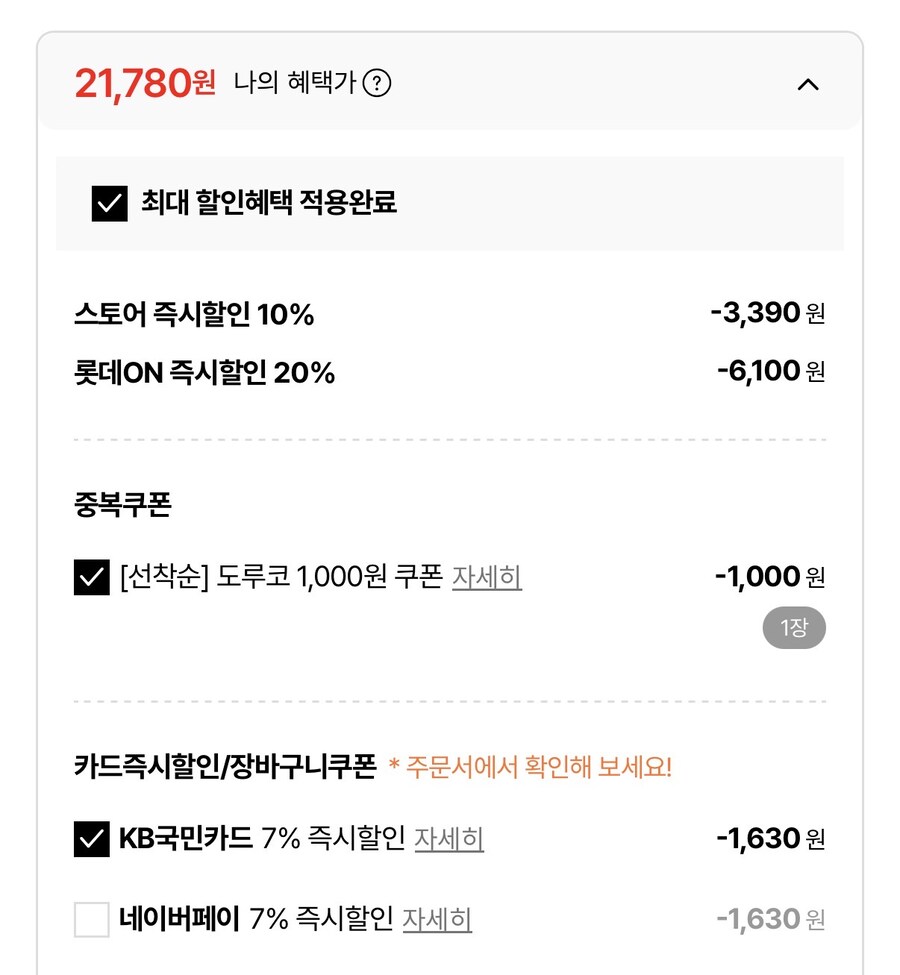Screen dimensions: 900x975
Task: Click the check icon beside KB국민카드 discount
Action: click(92, 839)
